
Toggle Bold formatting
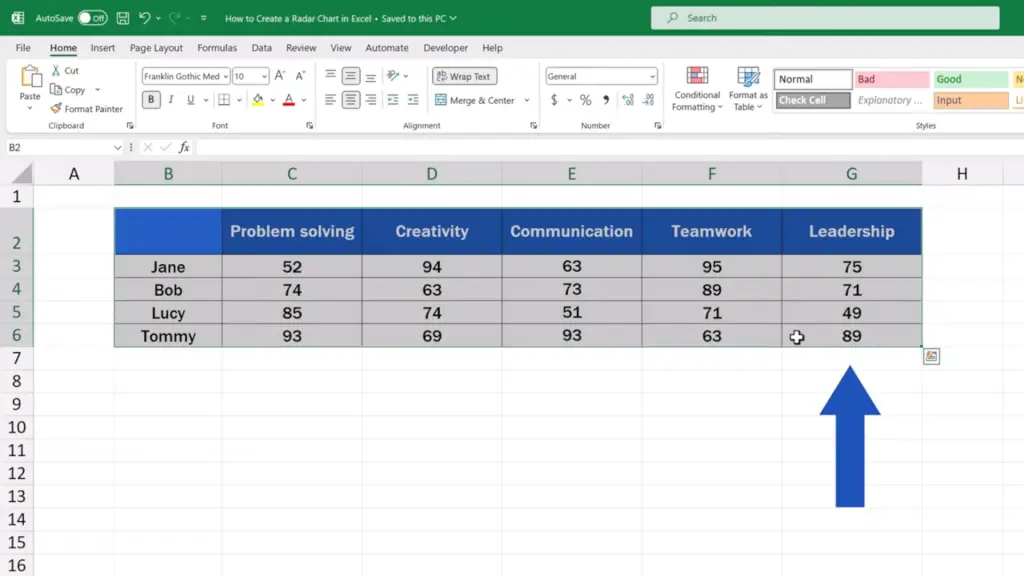(151, 100)
